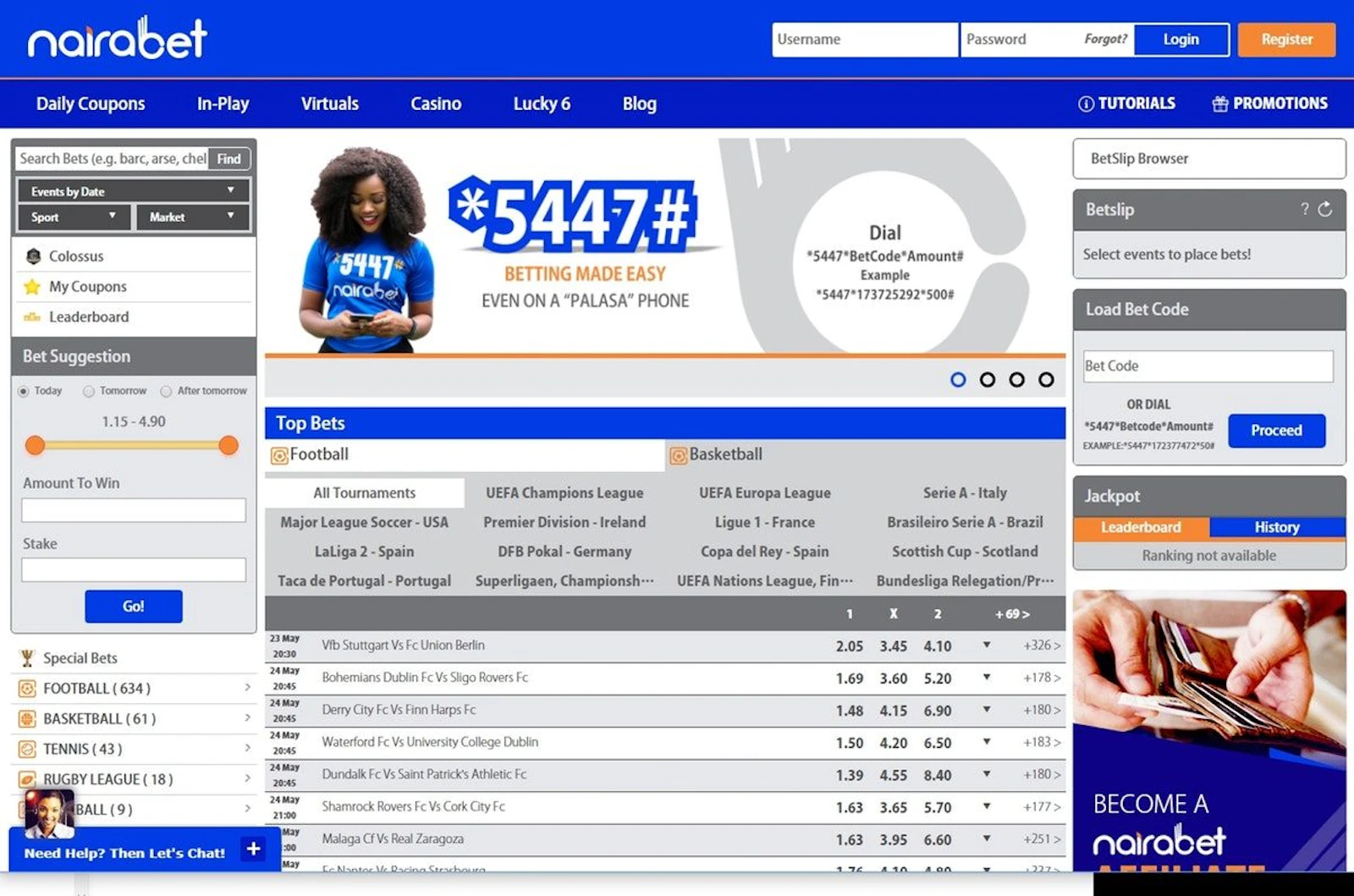
Task: Refresh the Betslip with the reload icon
Action: (1325, 209)
